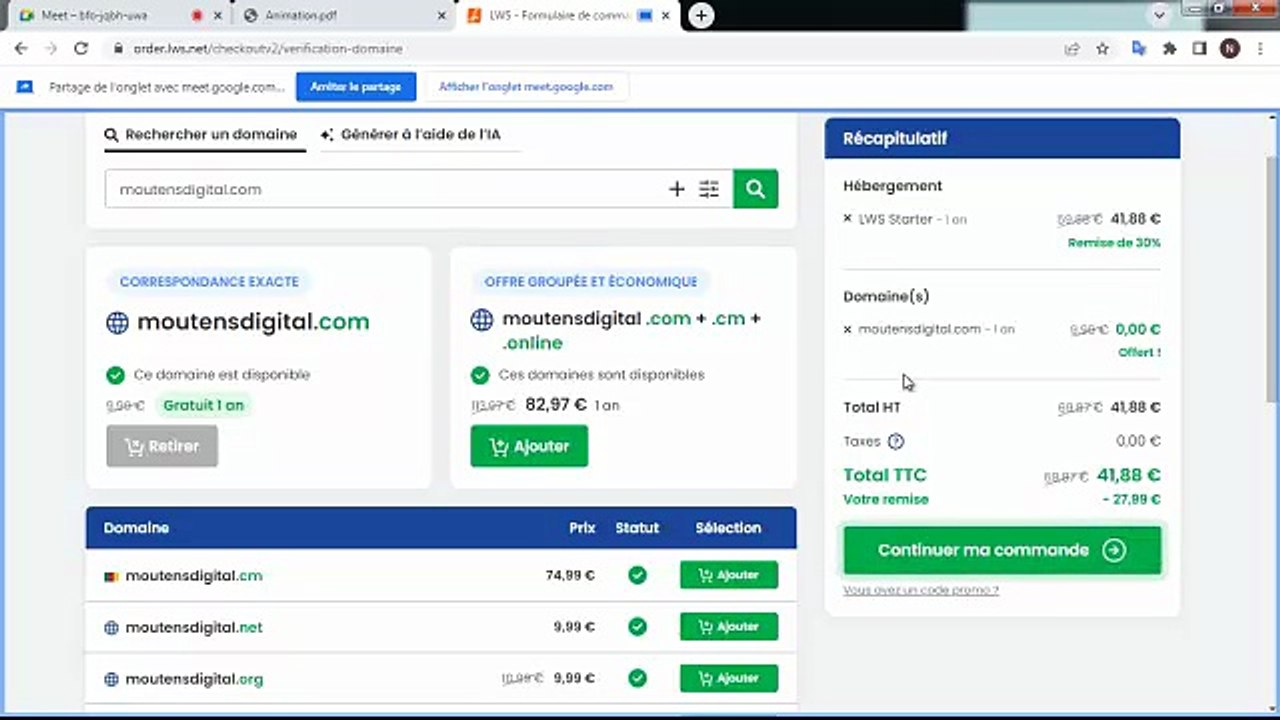Click the green search magnifier button
The width and height of the screenshot is (1280, 720).
pyautogui.click(x=755, y=189)
